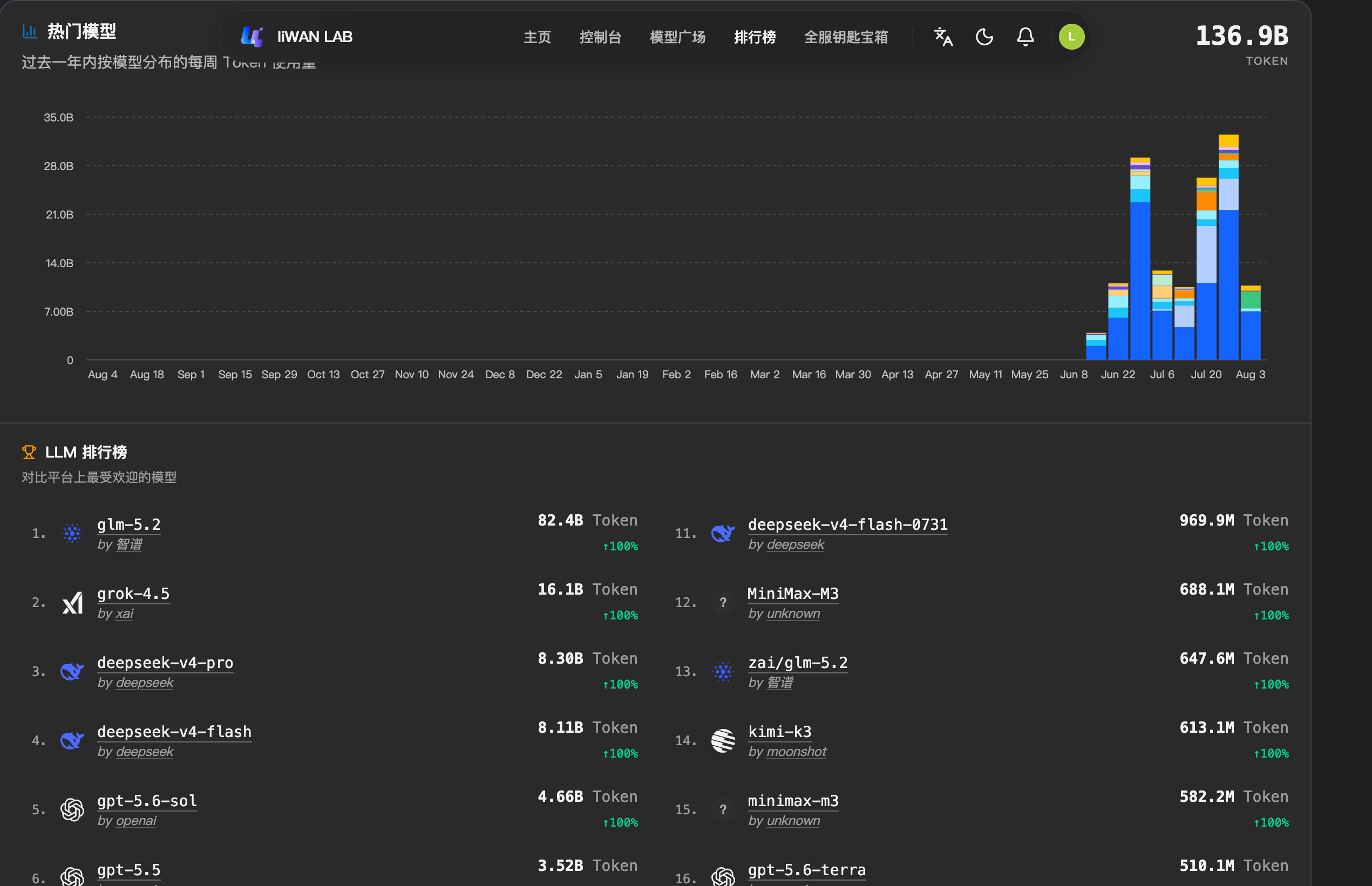1372x886 pixels.
Task: Open the language translation switcher
Action: [x=943, y=37]
